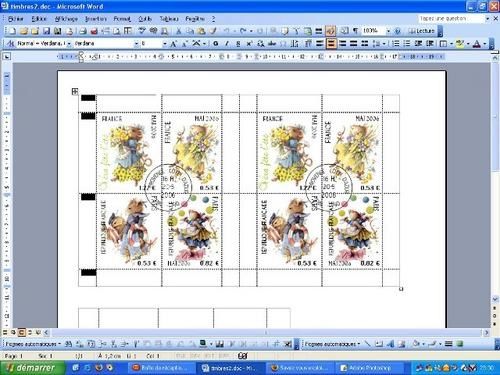Screen dimensions: 500x375
Task: Cut selection with the scissors icon
Action: point(179,31)
